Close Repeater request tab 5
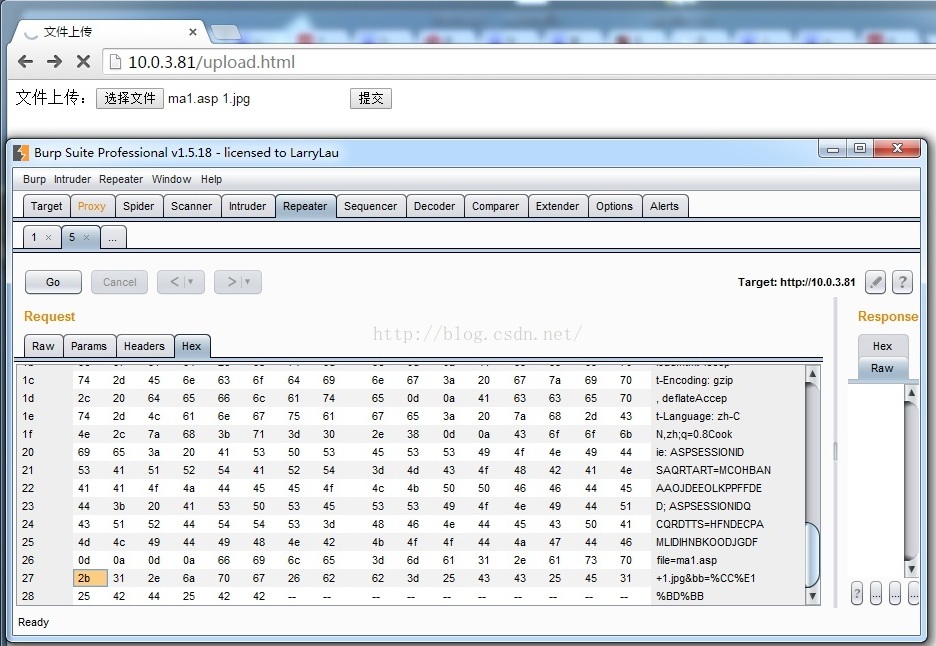This screenshot has height=646, width=936. click(x=87, y=238)
